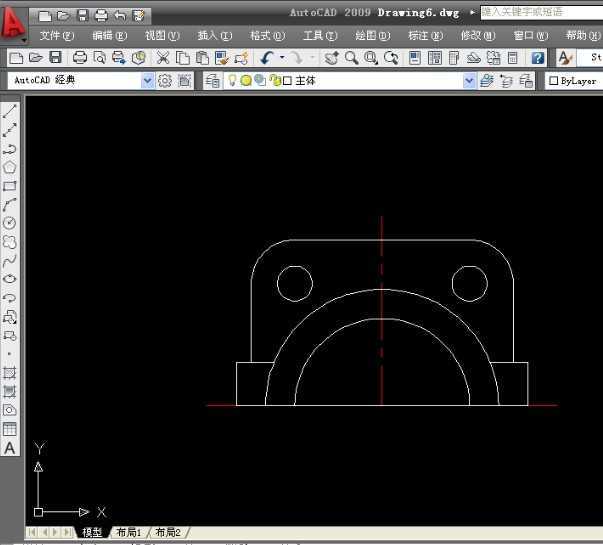Screen dimensions: 603x545
Task: Select the Arc tool
Action: tap(10, 205)
